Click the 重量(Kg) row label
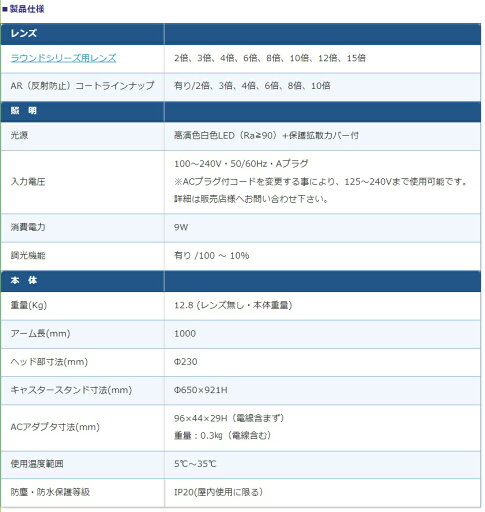 point(29,305)
